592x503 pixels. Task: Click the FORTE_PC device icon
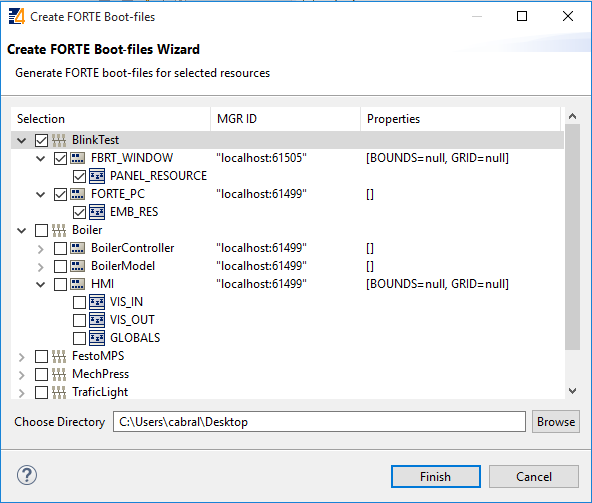[x=78, y=194]
